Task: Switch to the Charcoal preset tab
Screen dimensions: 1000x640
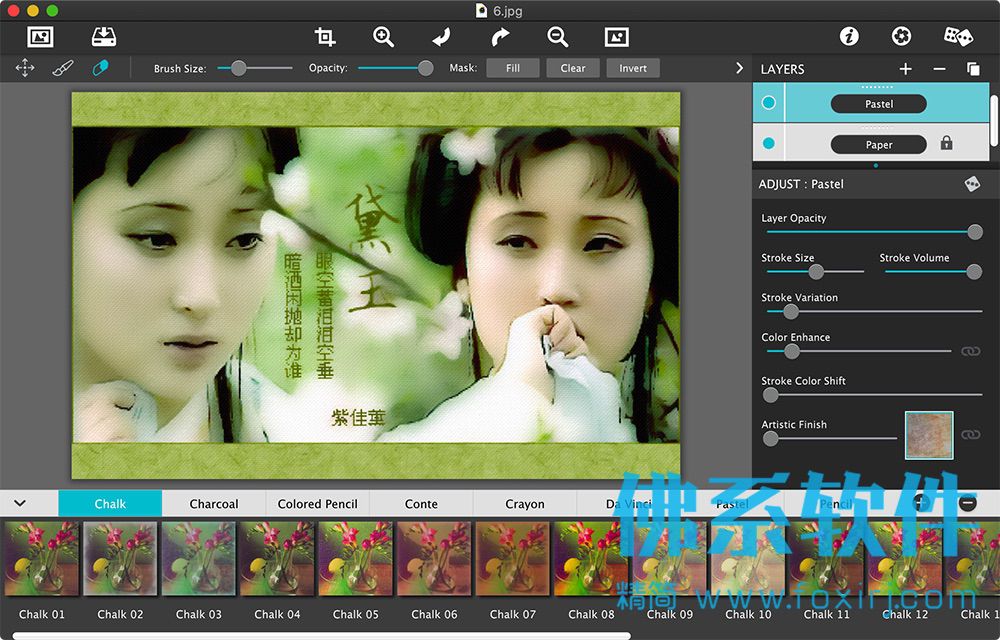Action: [x=214, y=504]
